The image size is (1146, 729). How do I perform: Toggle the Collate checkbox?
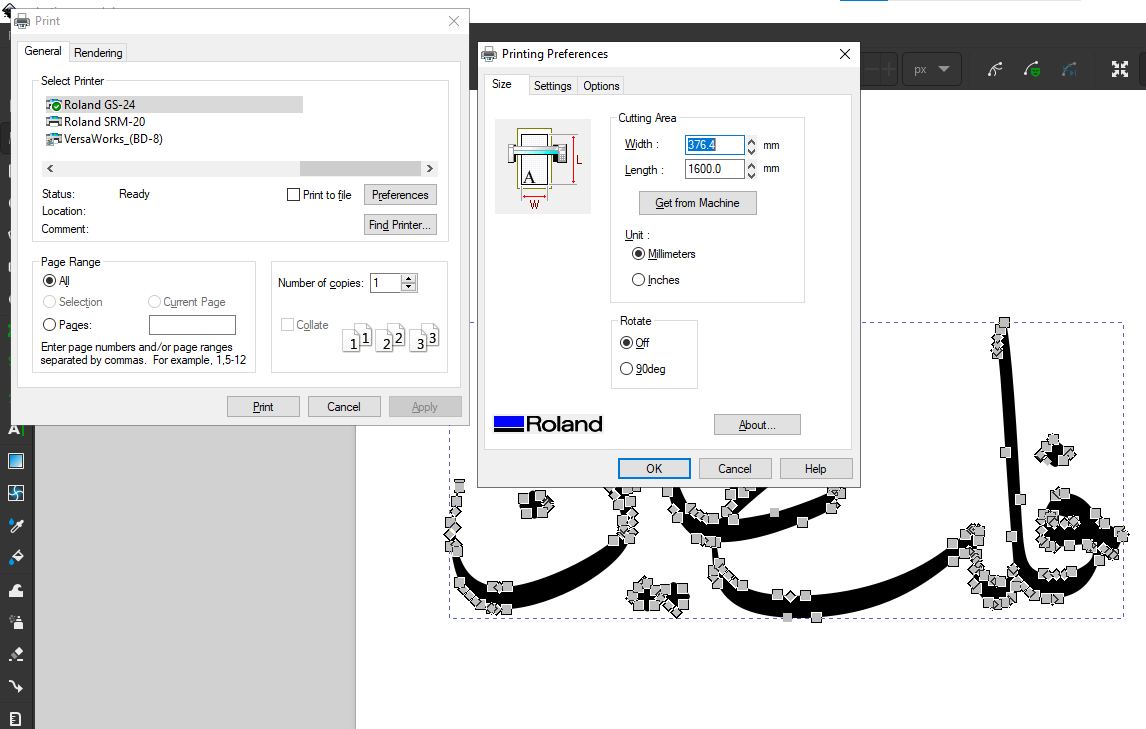click(x=288, y=325)
